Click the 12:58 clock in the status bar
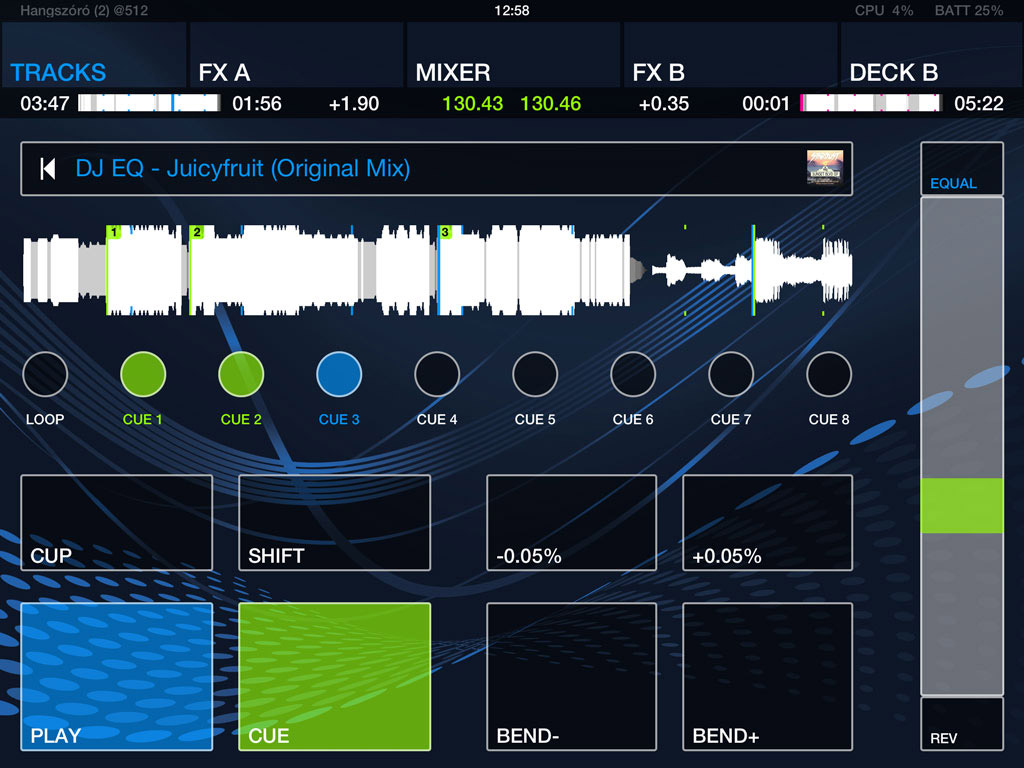1024x768 pixels. 512,10
